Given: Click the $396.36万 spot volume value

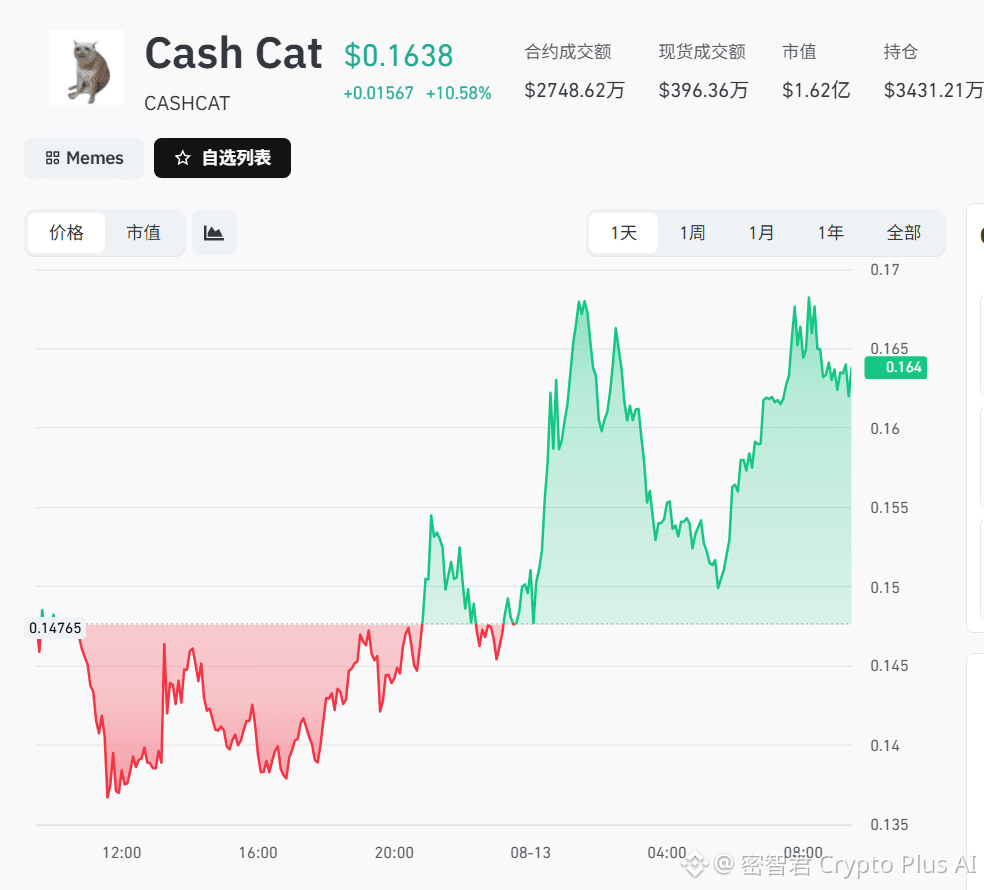Looking at the screenshot, I should 703,90.
